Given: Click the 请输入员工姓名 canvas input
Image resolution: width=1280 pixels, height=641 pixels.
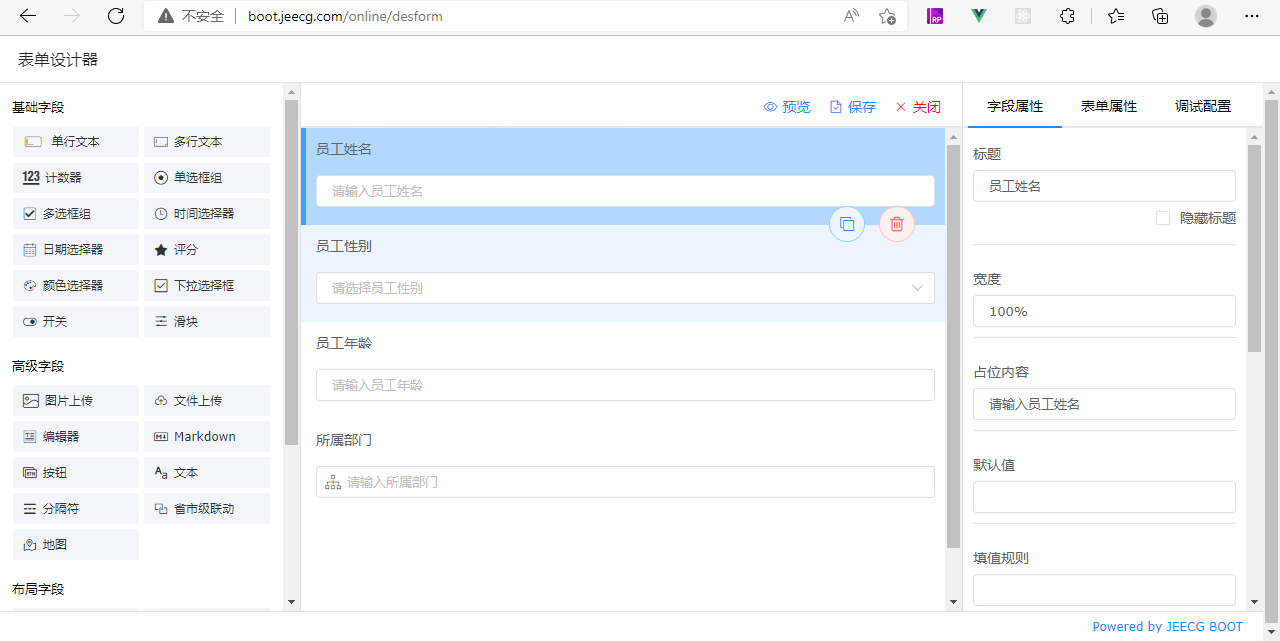Looking at the screenshot, I should pos(625,191).
